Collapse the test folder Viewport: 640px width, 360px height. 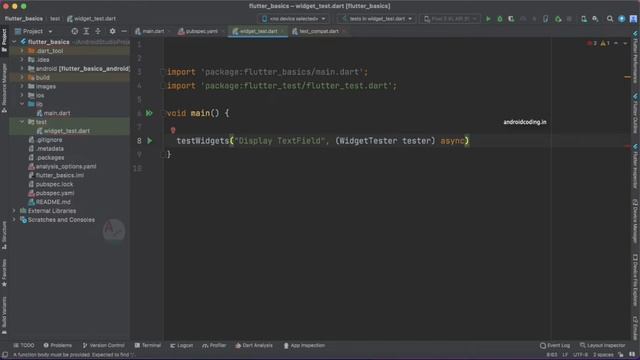tap(22, 122)
